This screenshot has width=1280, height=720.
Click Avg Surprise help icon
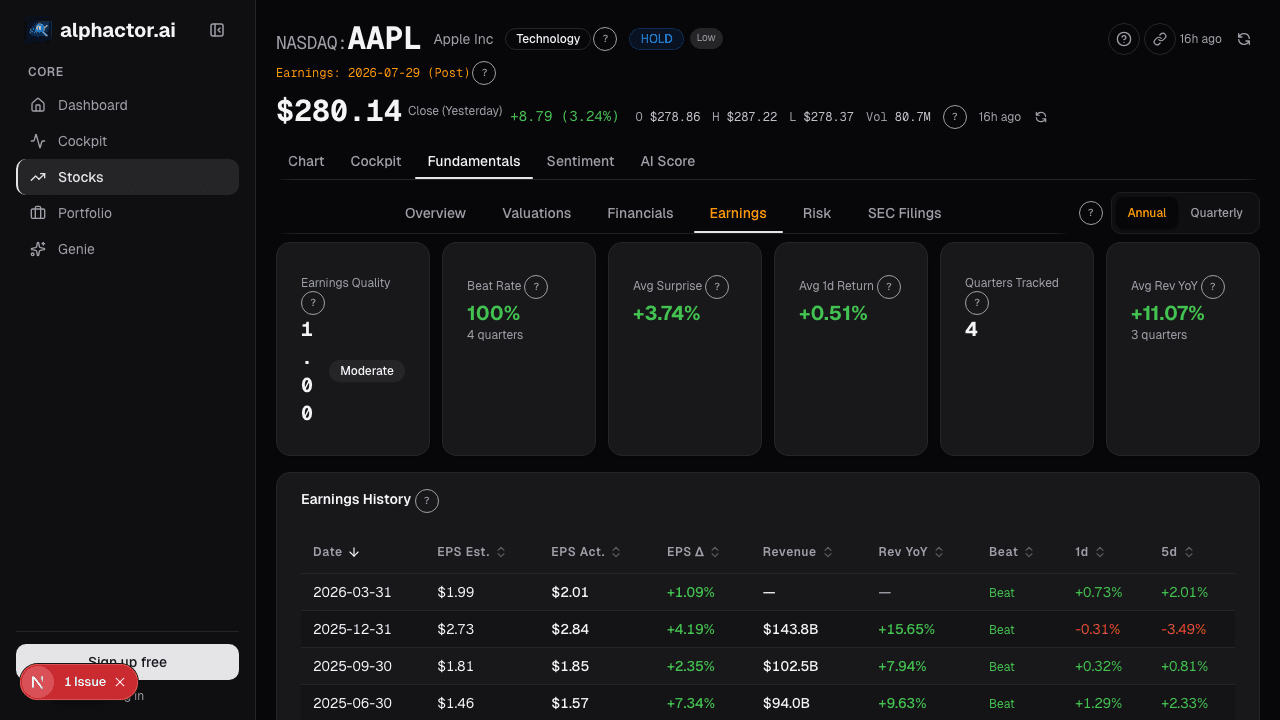[717, 287]
